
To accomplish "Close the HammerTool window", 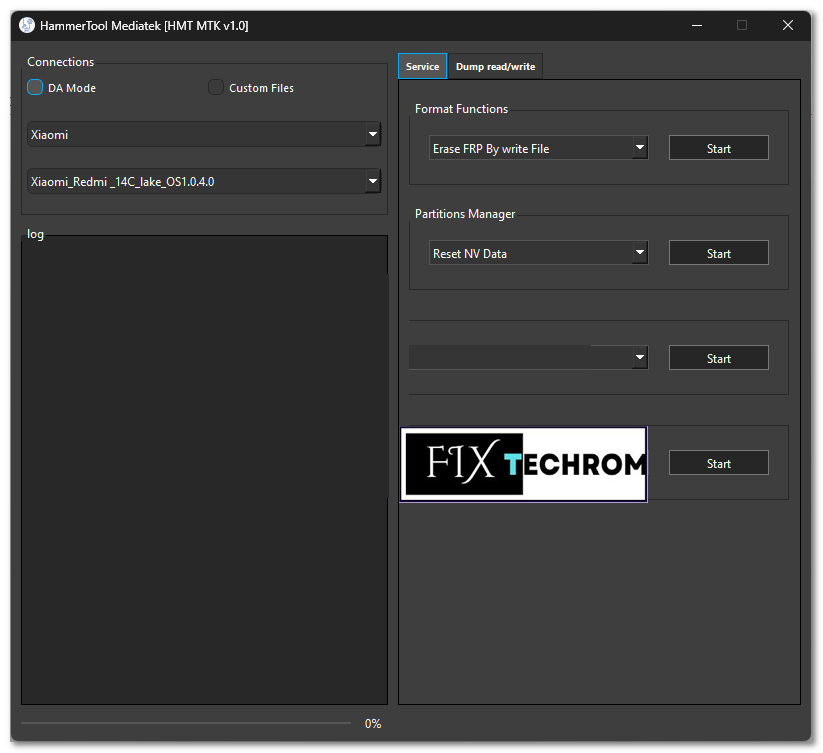I will tap(788, 25).
